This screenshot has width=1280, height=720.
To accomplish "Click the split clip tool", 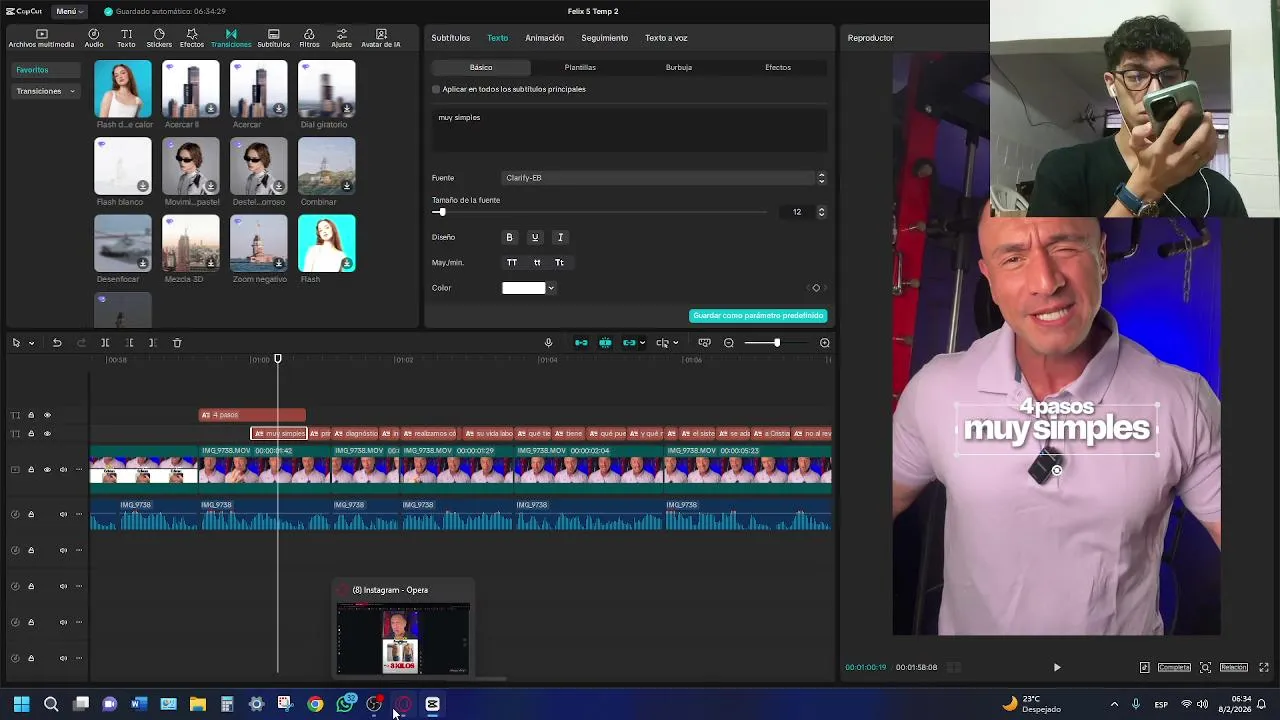I will coord(105,343).
